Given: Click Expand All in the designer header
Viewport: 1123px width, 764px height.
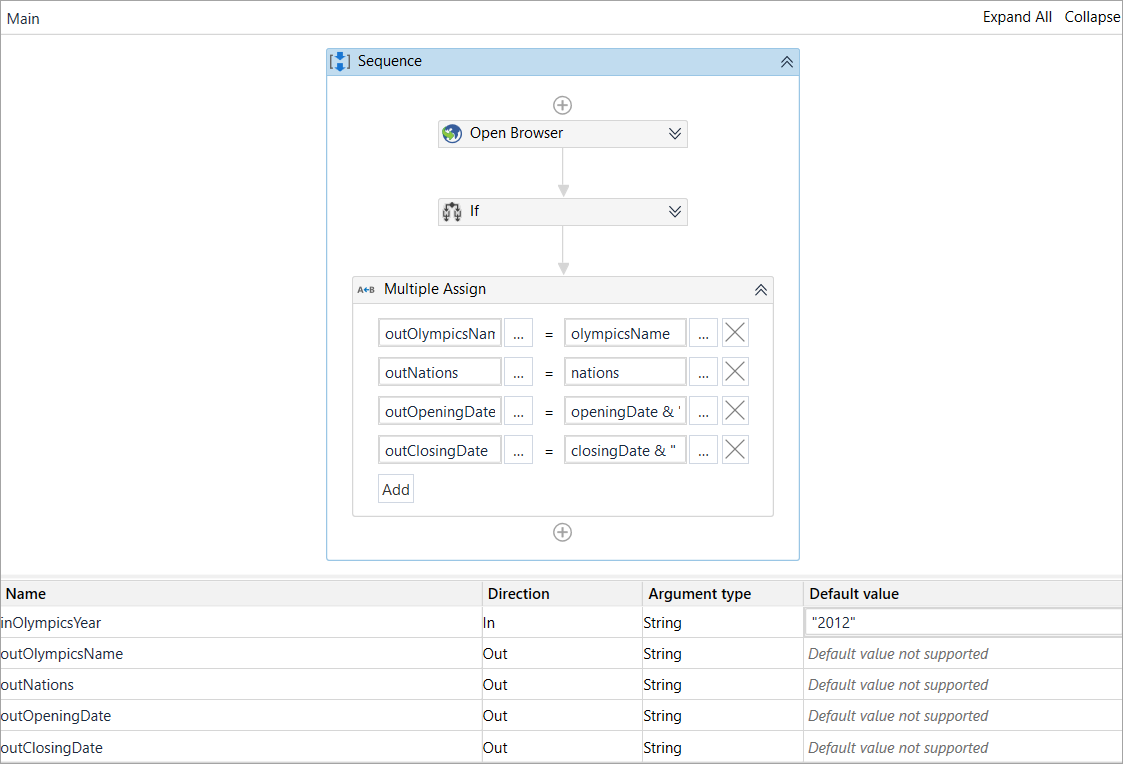Looking at the screenshot, I should [1017, 17].
